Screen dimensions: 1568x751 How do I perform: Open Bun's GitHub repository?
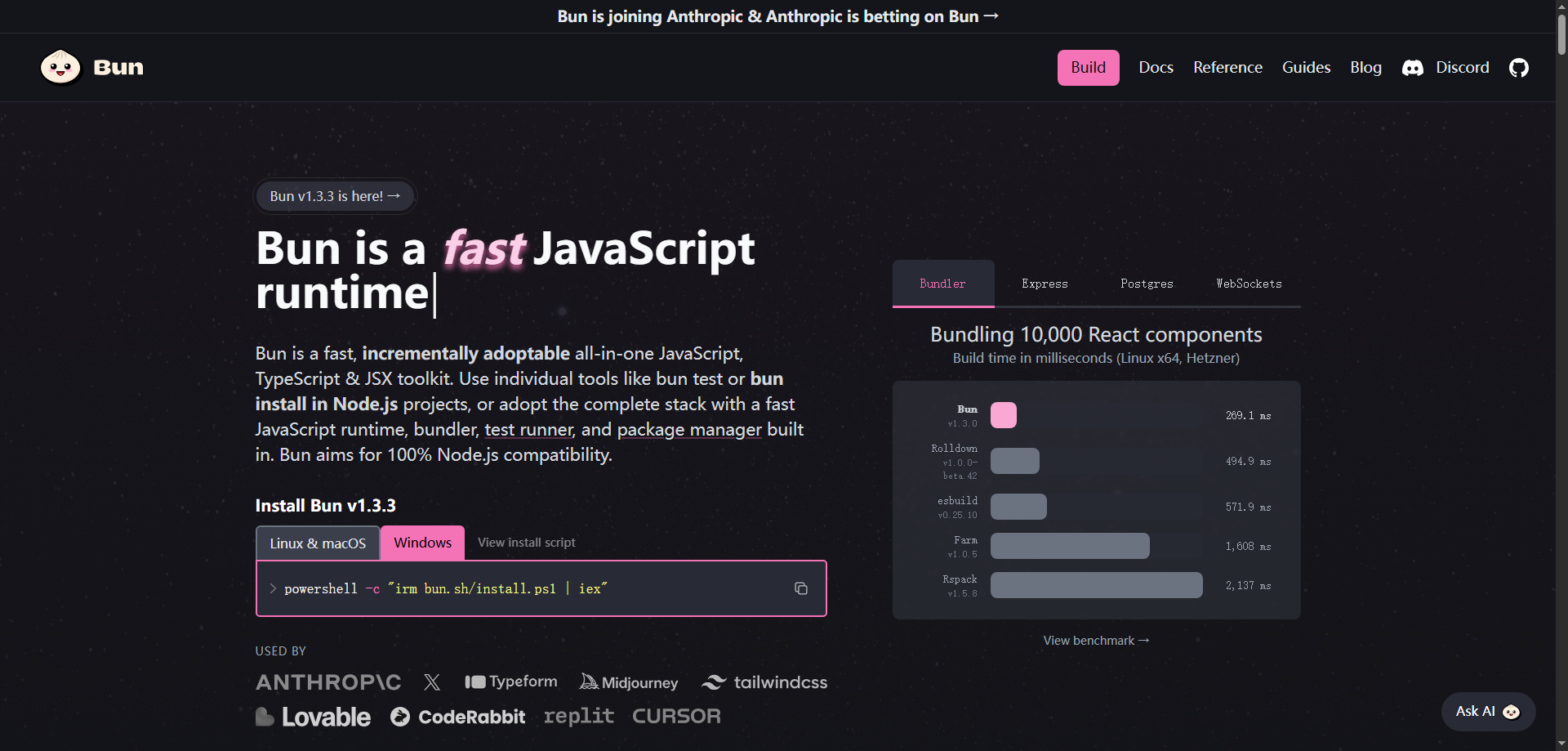pyautogui.click(x=1519, y=67)
